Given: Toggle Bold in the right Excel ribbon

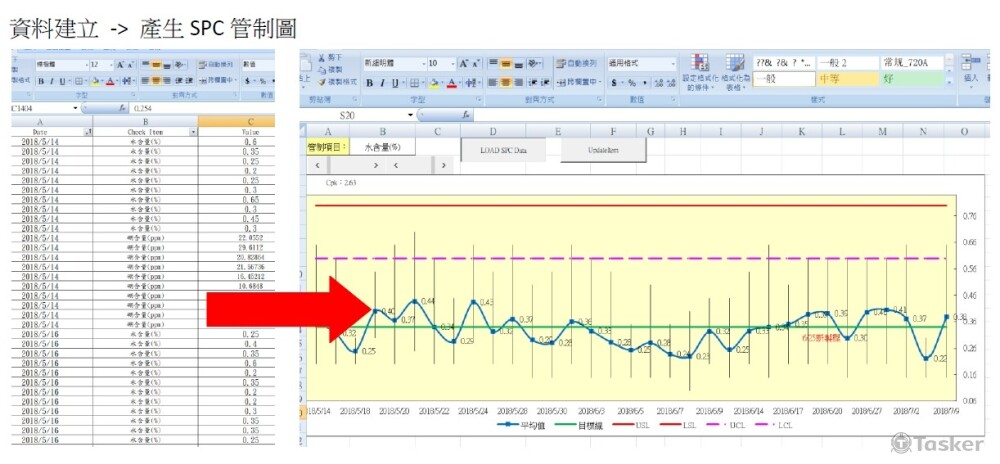Looking at the screenshot, I should click(369, 82).
